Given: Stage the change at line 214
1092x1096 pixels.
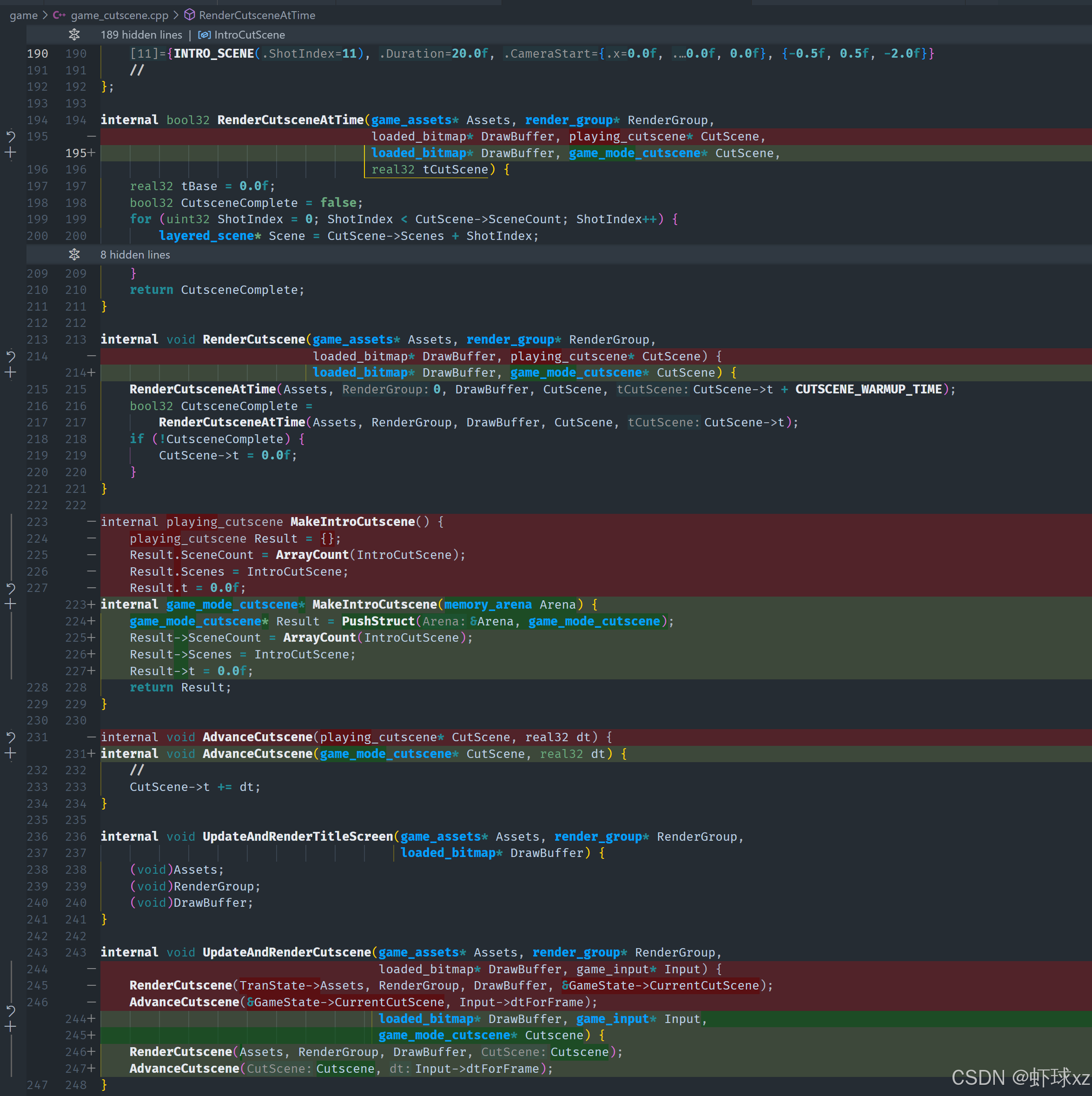Looking at the screenshot, I should click(10, 373).
